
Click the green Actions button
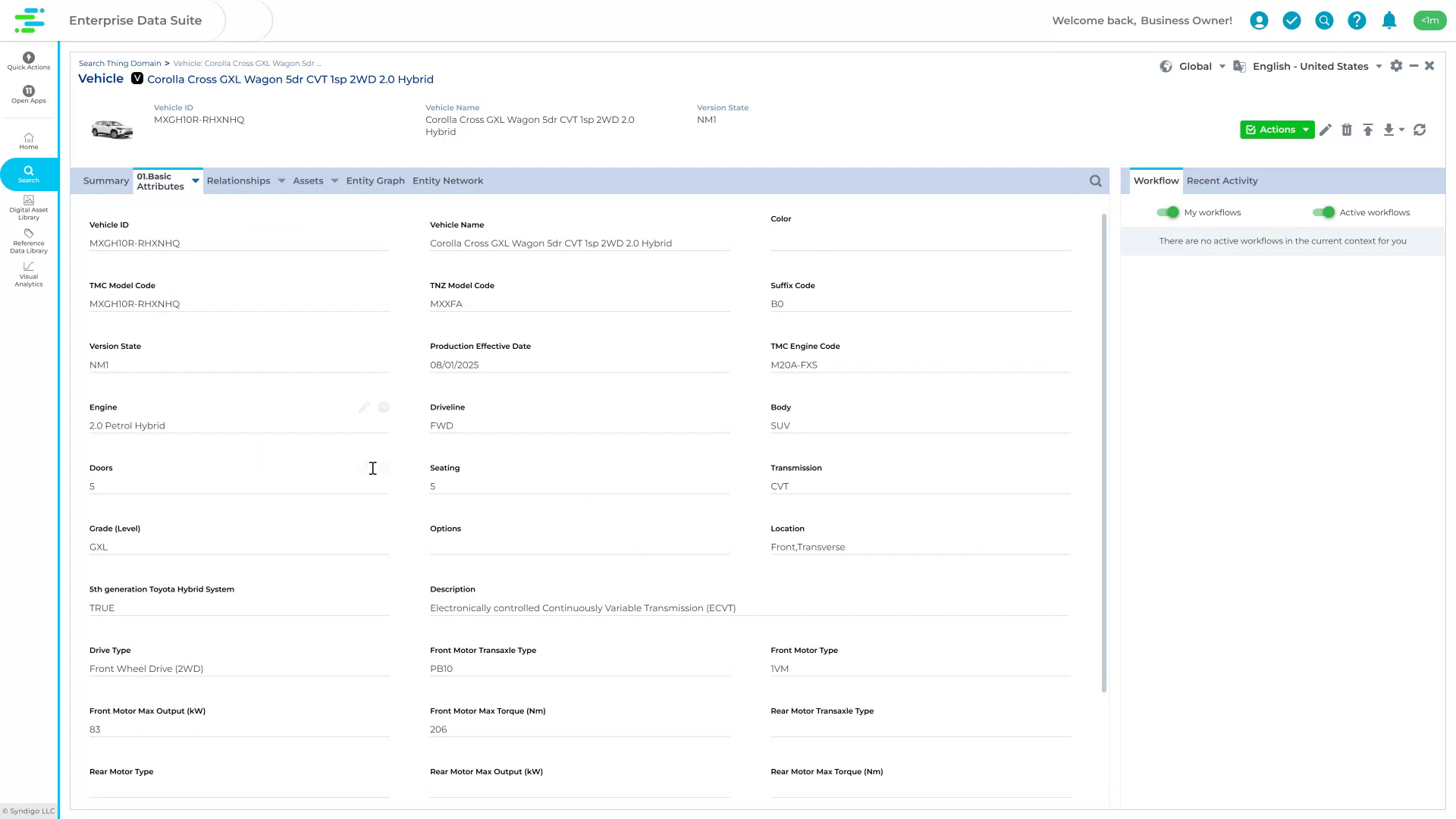click(1276, 130)
